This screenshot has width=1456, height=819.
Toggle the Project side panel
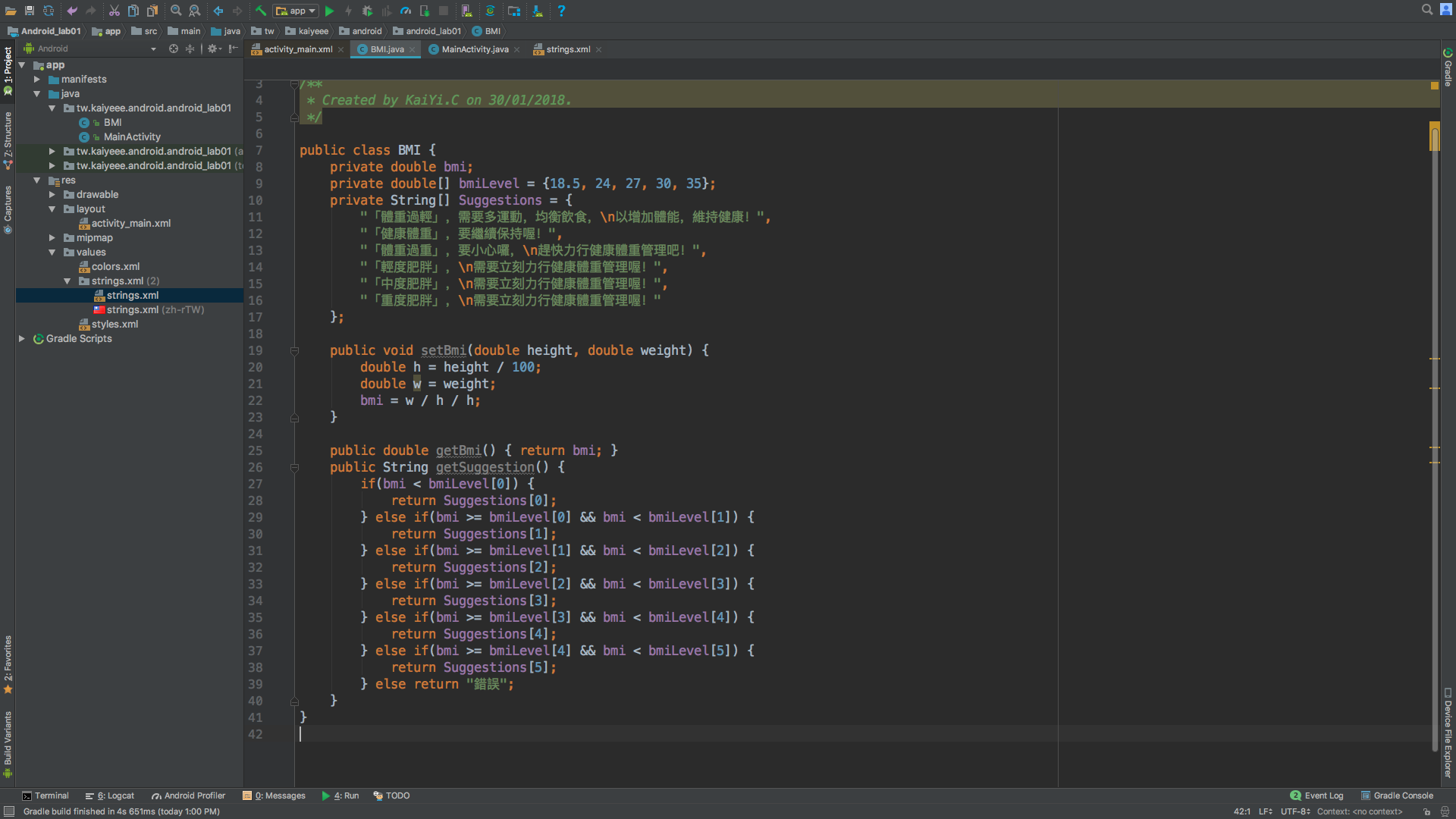pyautogui.click(x=8, y=71)
